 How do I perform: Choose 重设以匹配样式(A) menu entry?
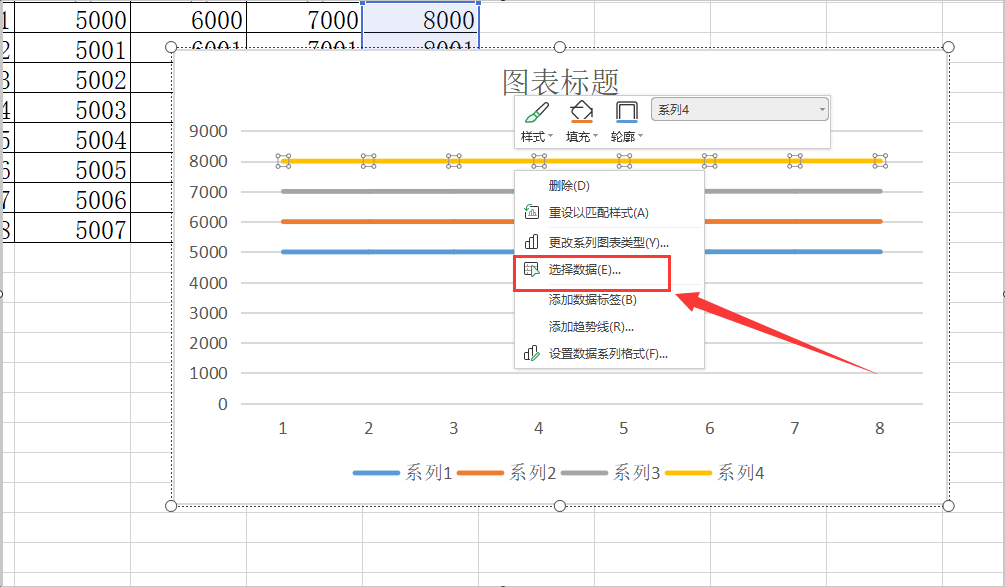click(609, 213)
